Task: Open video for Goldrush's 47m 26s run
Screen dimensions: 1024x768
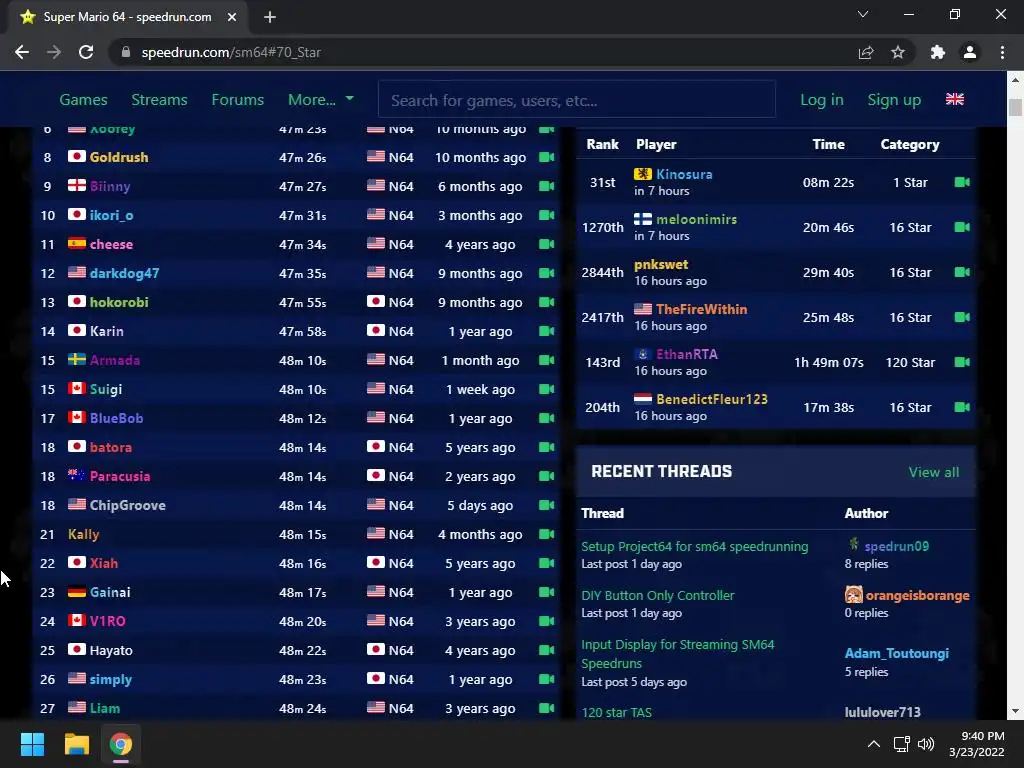Action: pos(547,157)
